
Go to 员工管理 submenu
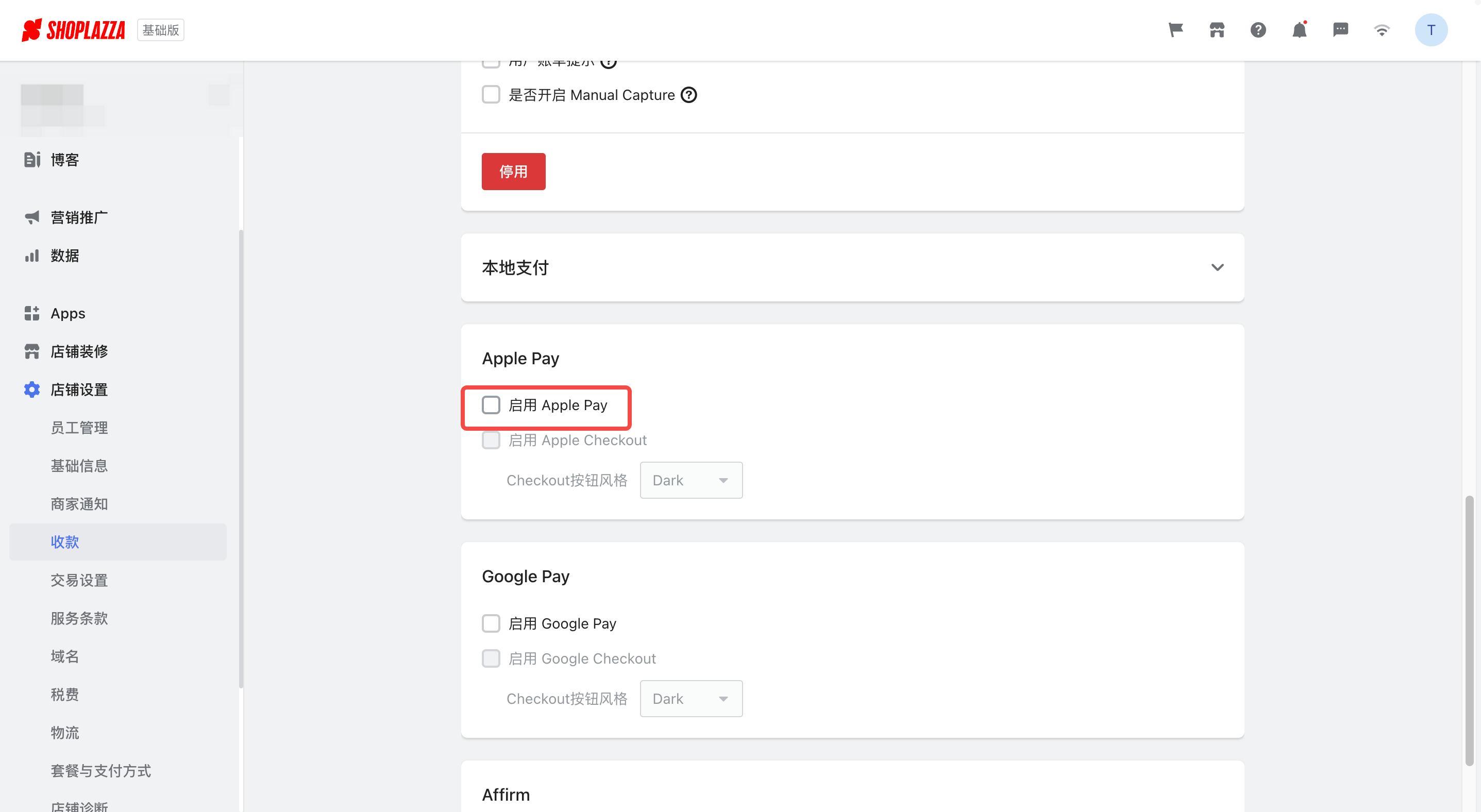tap(118, 428)
